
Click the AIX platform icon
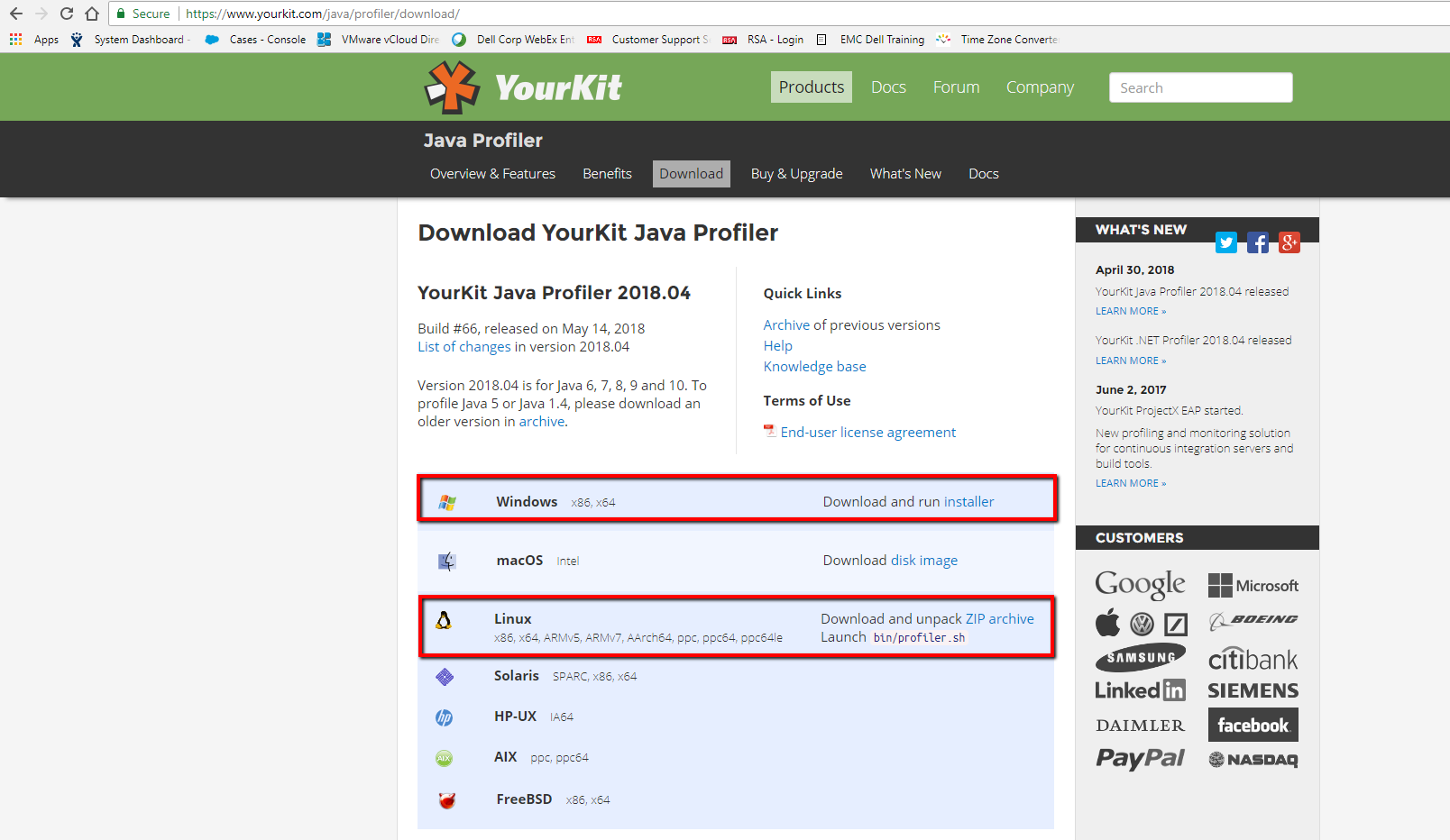pyautogui.click(x=445, y=758)
